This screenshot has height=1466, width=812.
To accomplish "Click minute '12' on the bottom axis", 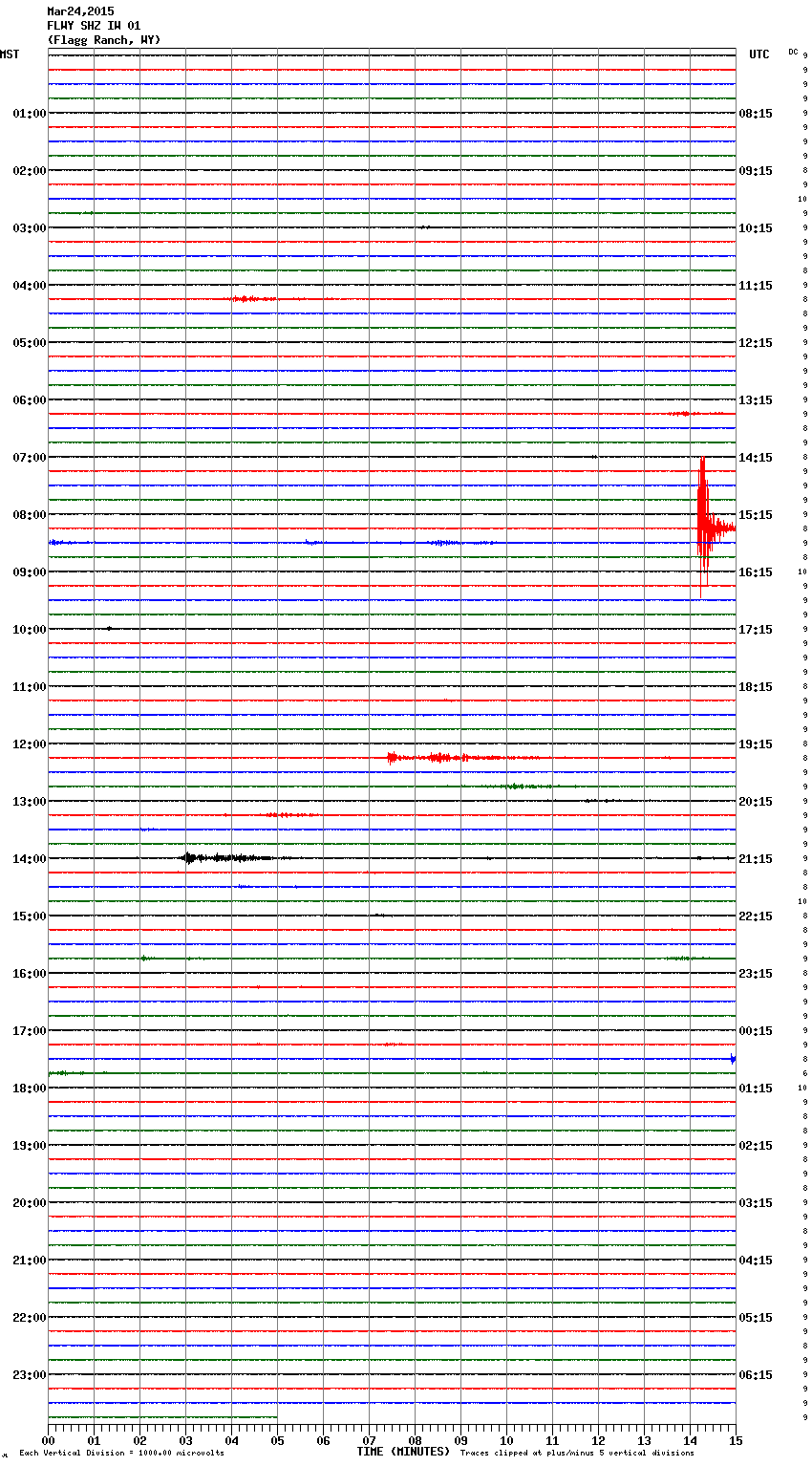I will [x=598, y=1440].
